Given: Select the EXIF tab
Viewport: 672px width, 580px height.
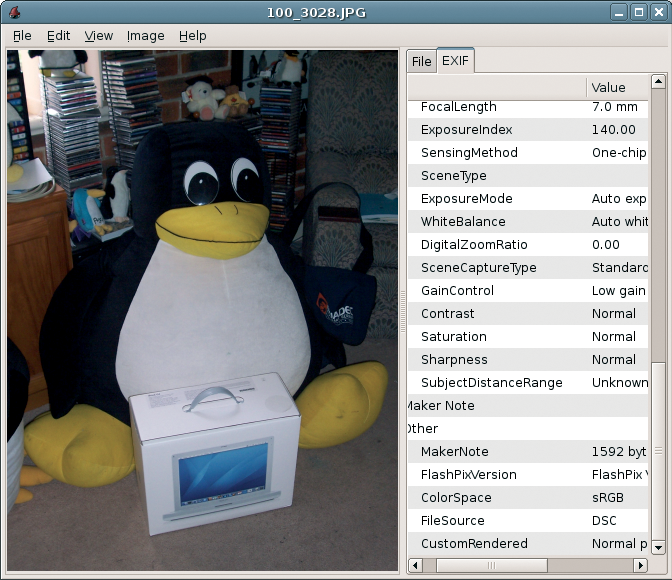Looking at the screenshot, I should 455,60.
